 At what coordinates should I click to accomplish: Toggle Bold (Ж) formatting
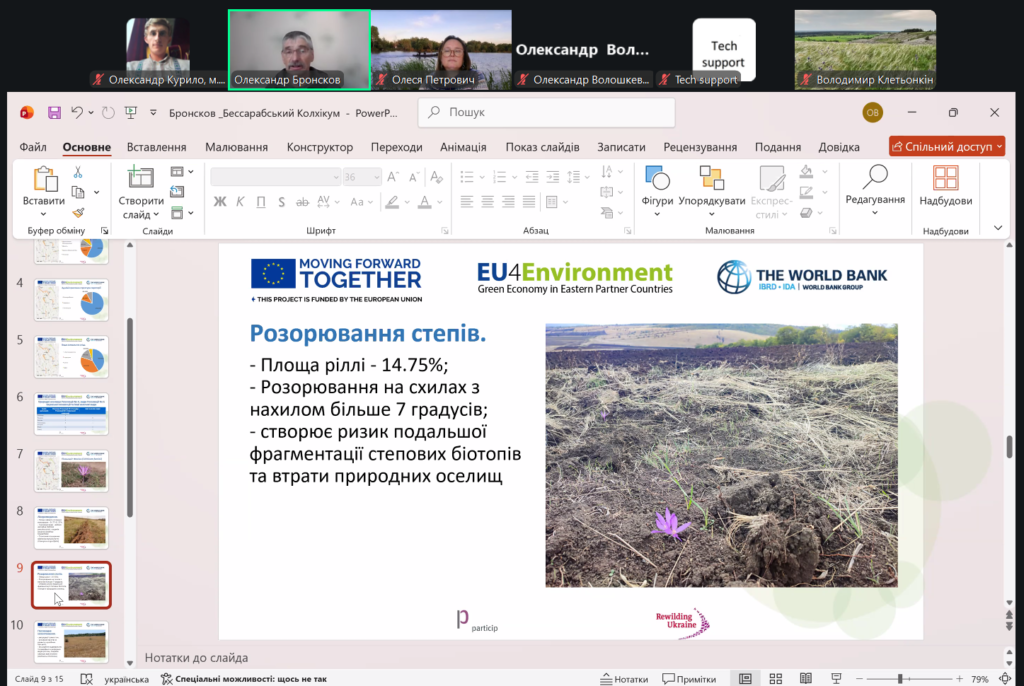(x=220, y=202)
